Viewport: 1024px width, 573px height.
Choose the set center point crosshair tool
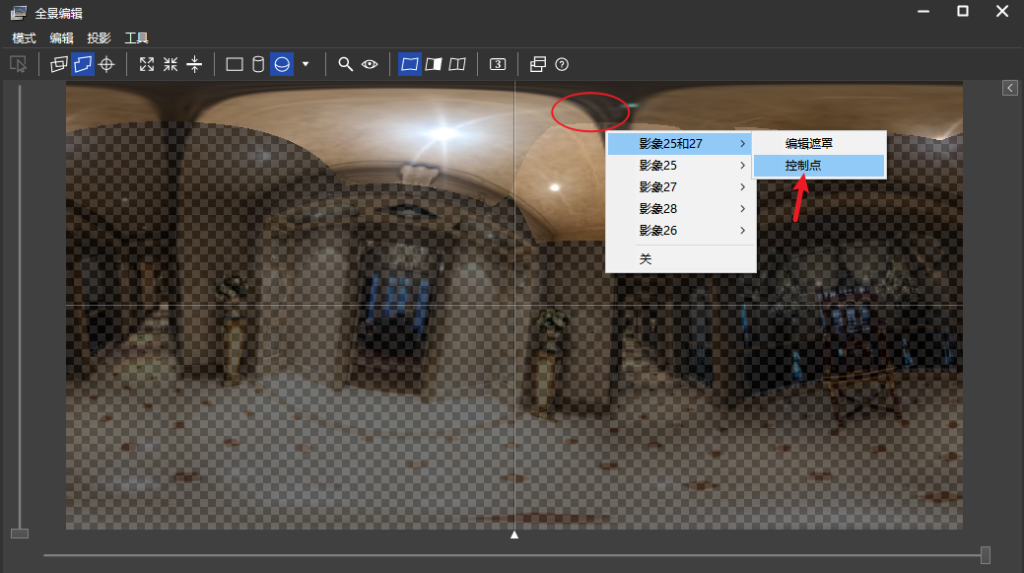[x=106, y=64]
